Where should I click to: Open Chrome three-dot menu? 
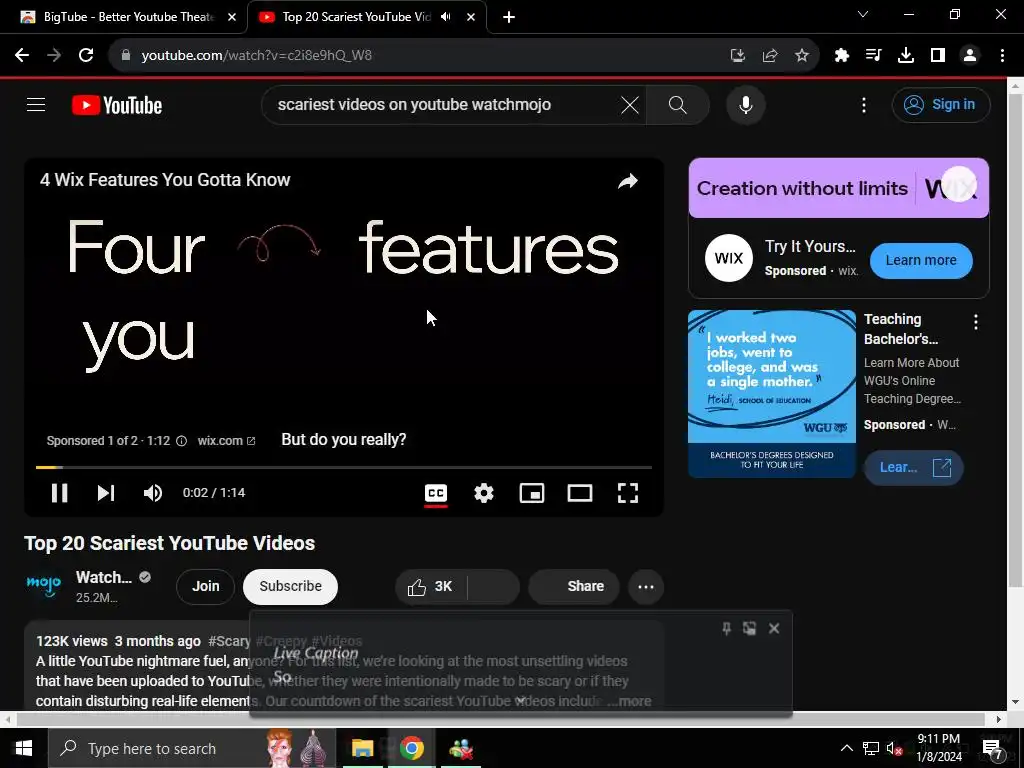(x=1002, y=56)
